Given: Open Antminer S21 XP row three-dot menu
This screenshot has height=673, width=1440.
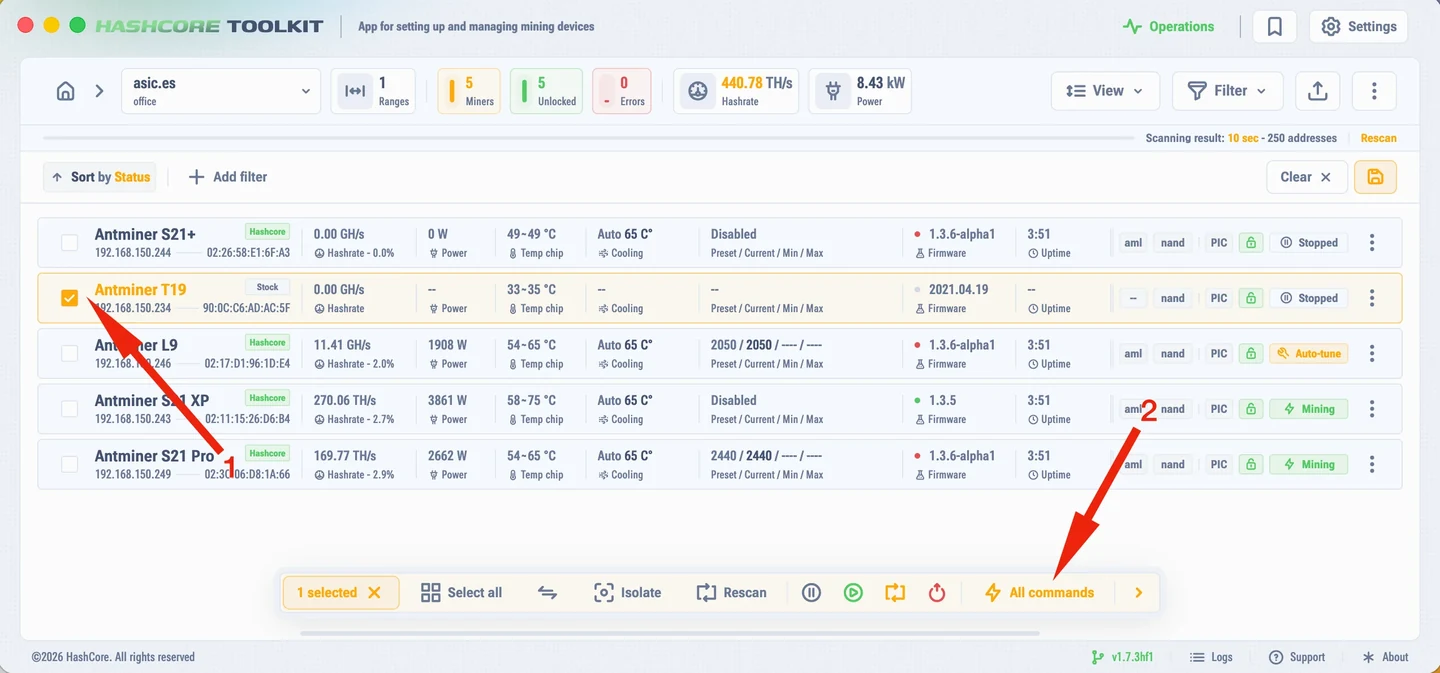Looking at the screenshot, I should pyautogui.click(x=1372, y=409).
